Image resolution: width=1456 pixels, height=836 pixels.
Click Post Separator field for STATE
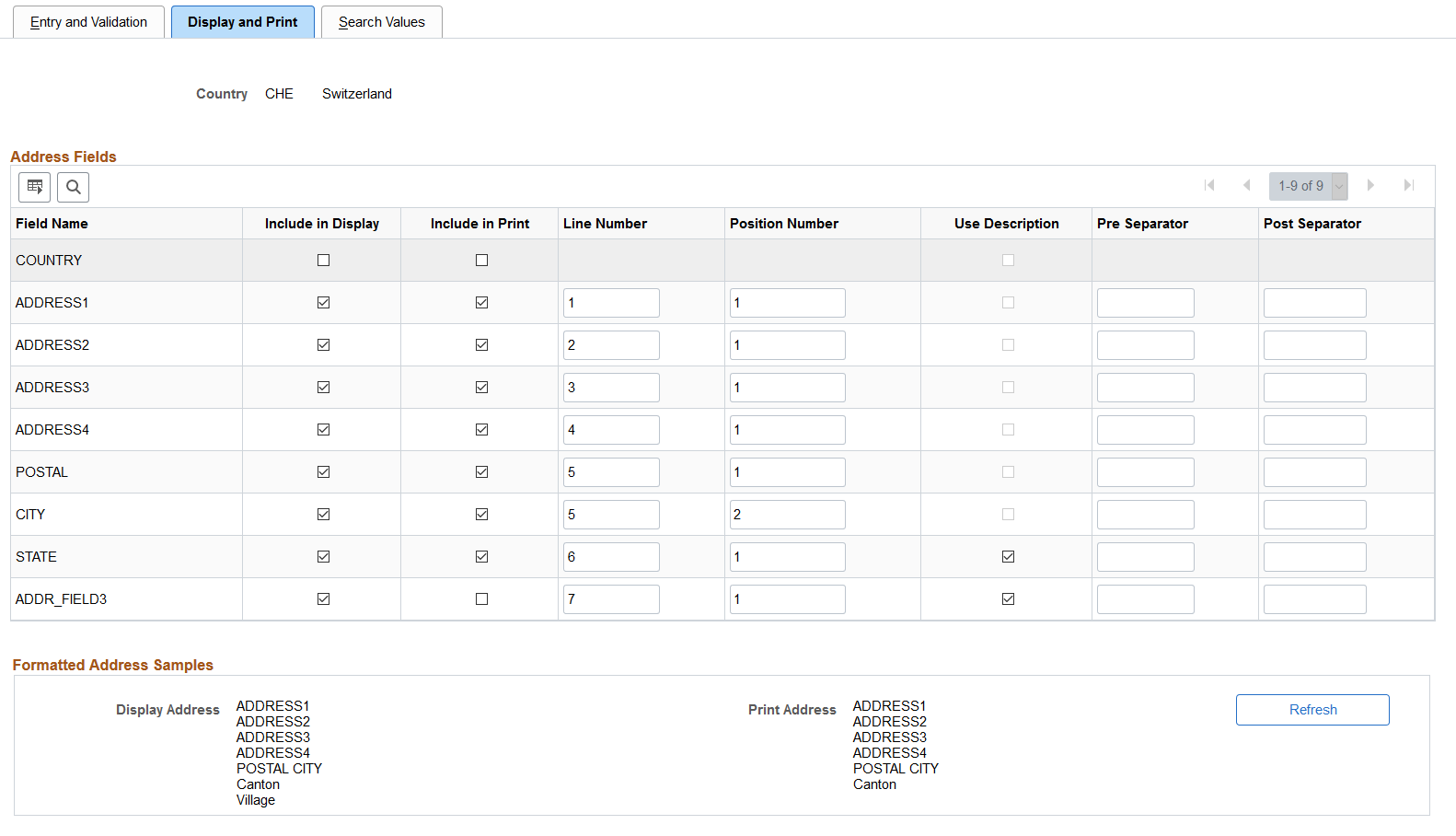[1315, 557]
